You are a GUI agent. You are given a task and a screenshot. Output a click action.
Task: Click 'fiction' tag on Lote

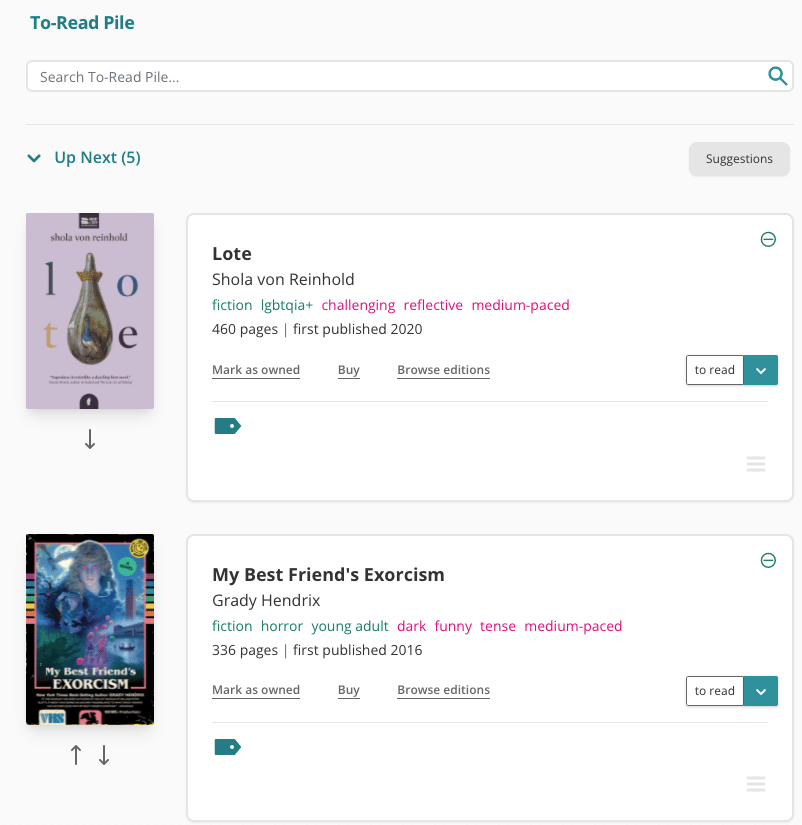(x=232, y=305)
